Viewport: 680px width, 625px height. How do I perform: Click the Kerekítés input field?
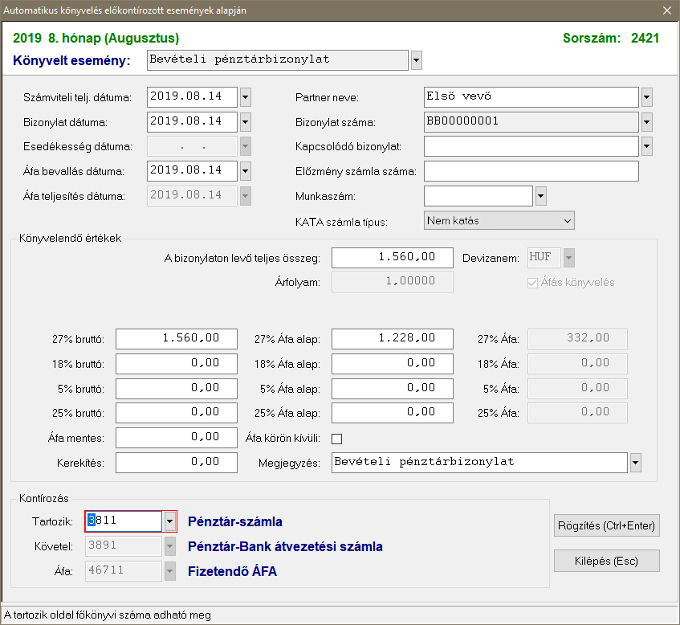click(x=176, y=462)
